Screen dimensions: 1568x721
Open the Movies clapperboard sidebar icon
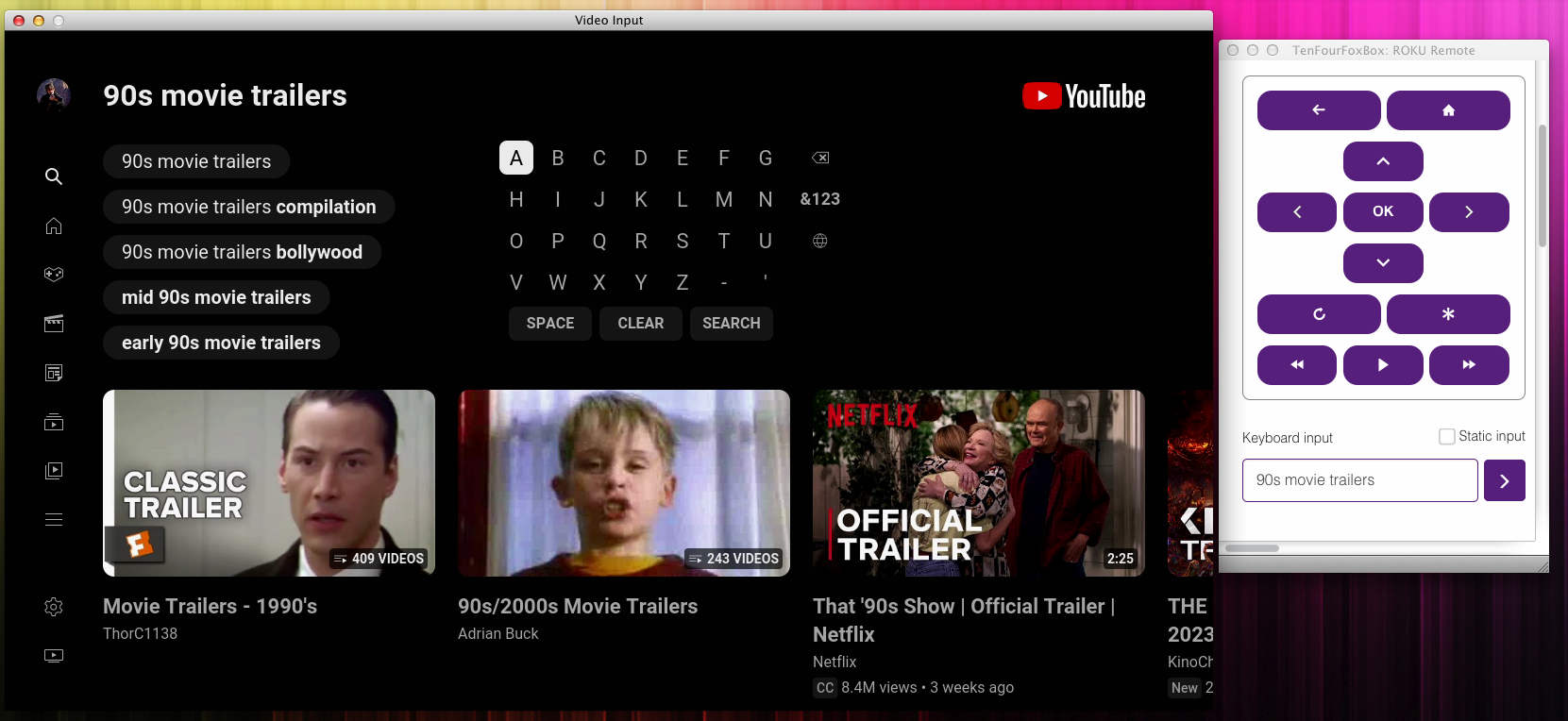click(x=54, y=324)
